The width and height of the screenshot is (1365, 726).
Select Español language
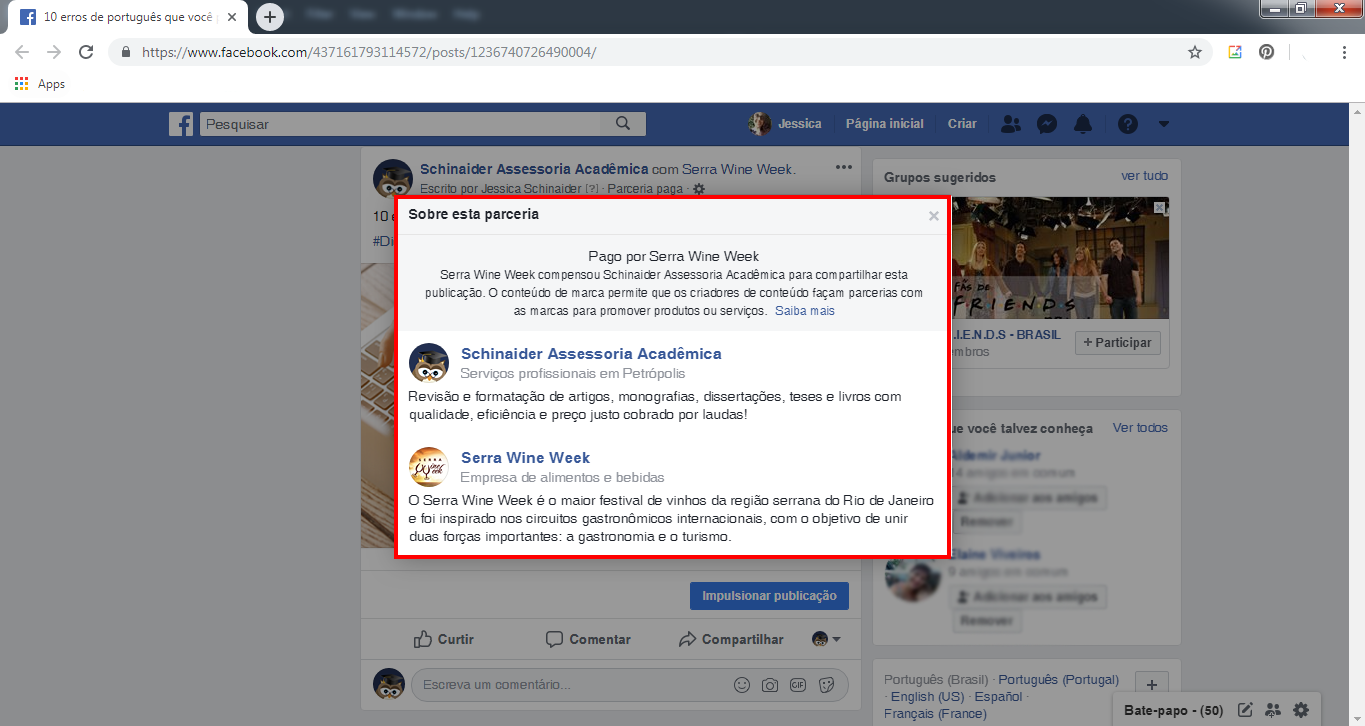(999, 696)
